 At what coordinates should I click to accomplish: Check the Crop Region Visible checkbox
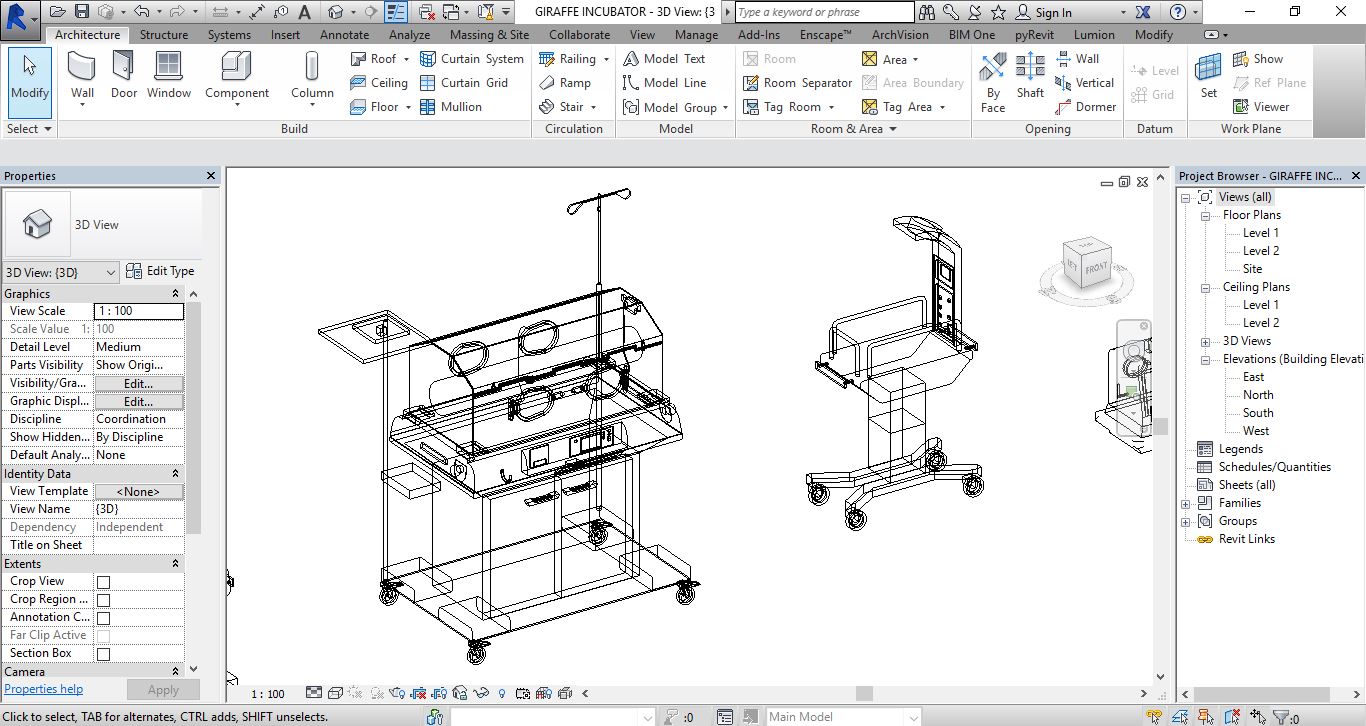click(103, 600)
